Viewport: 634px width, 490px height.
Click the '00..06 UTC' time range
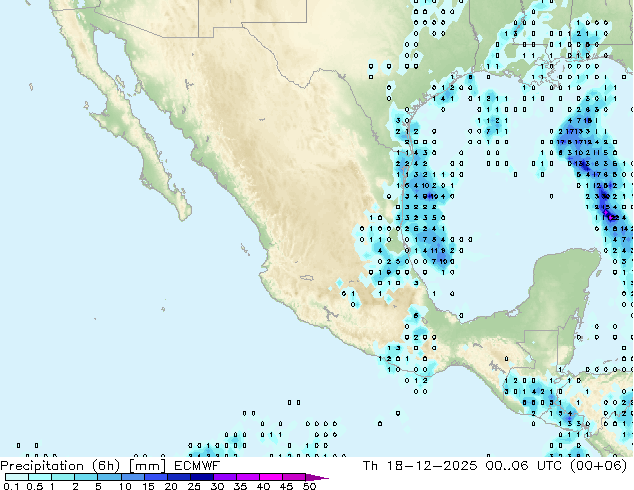tap(523, 466)
